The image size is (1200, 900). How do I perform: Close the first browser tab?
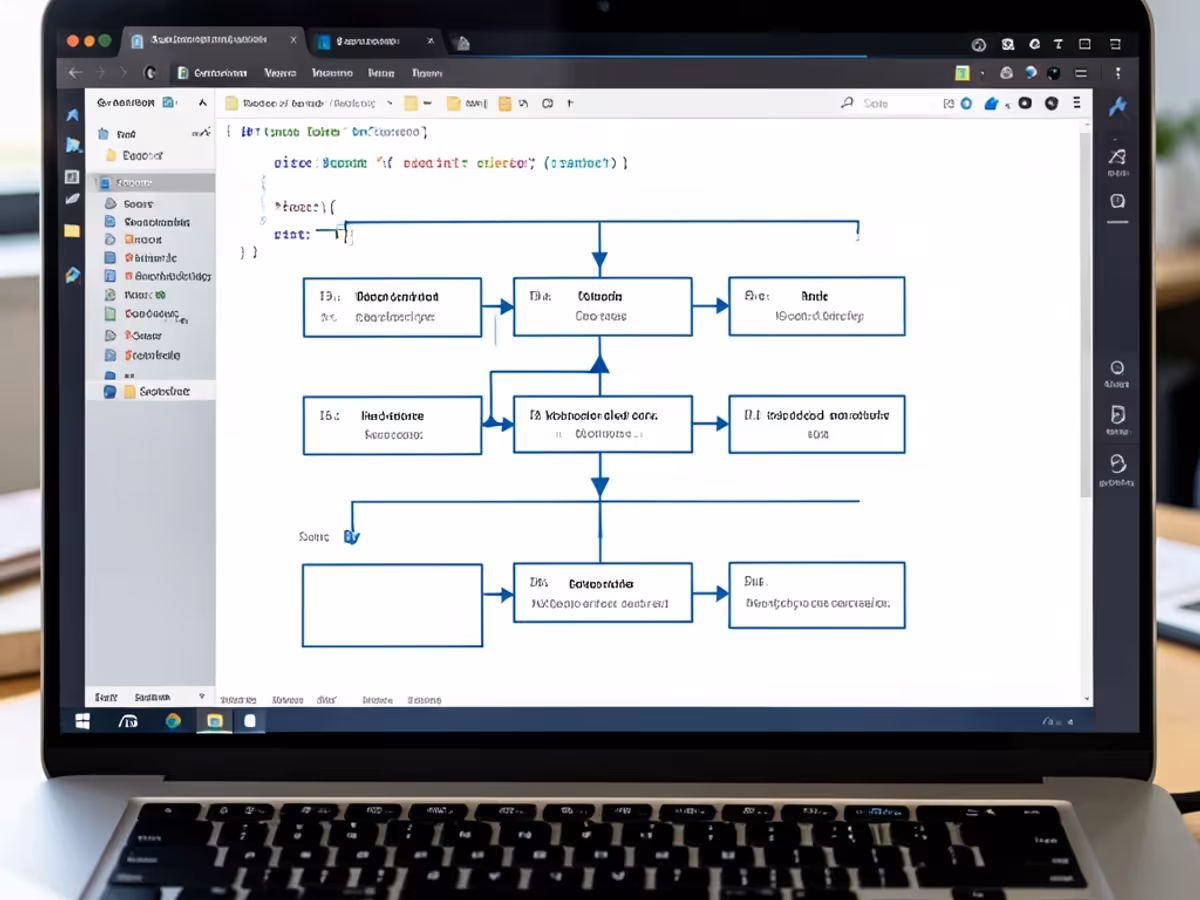click(x=294, y=41)
